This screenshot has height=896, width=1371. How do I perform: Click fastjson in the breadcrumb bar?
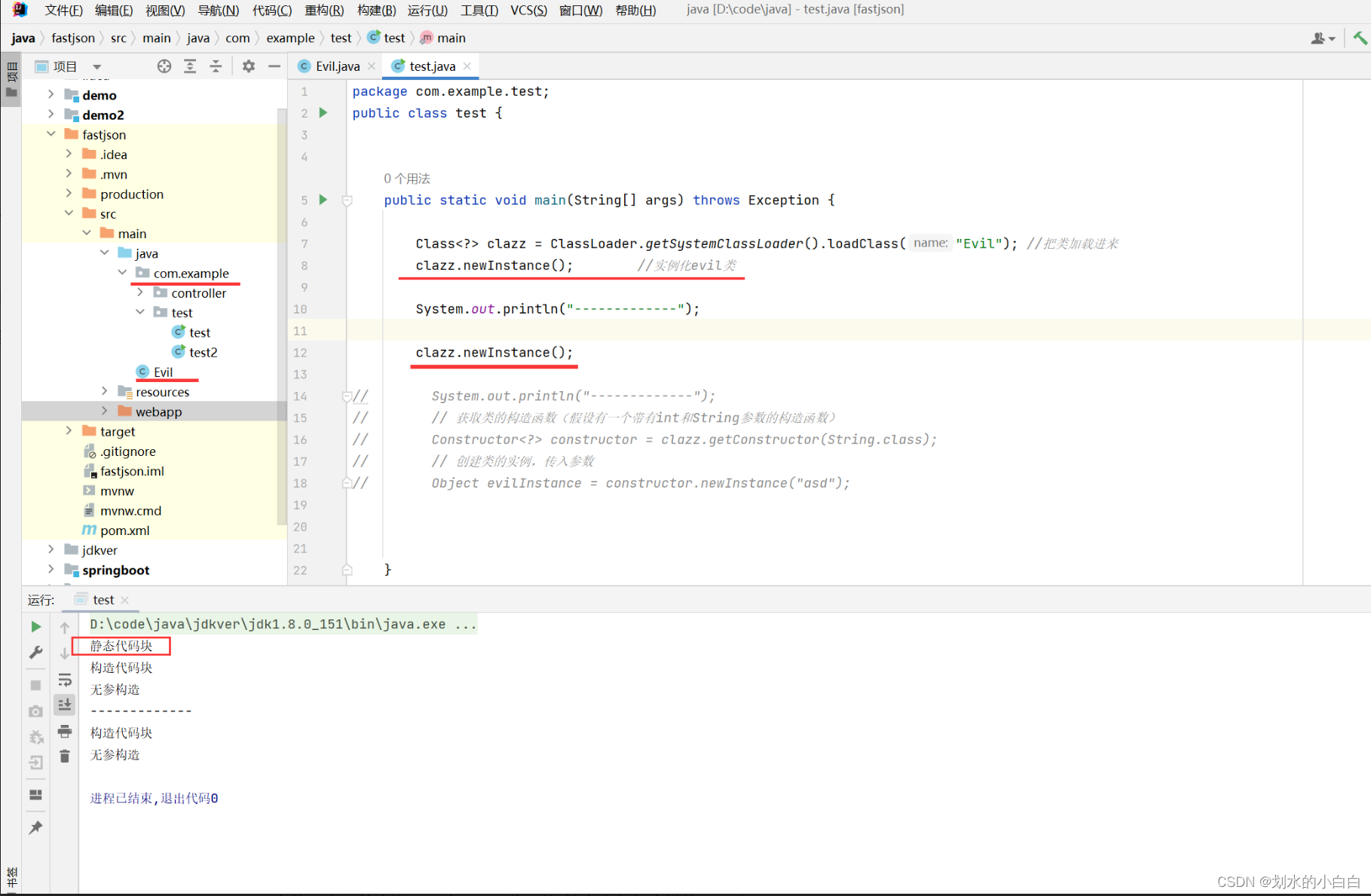(x=73, y=38)
